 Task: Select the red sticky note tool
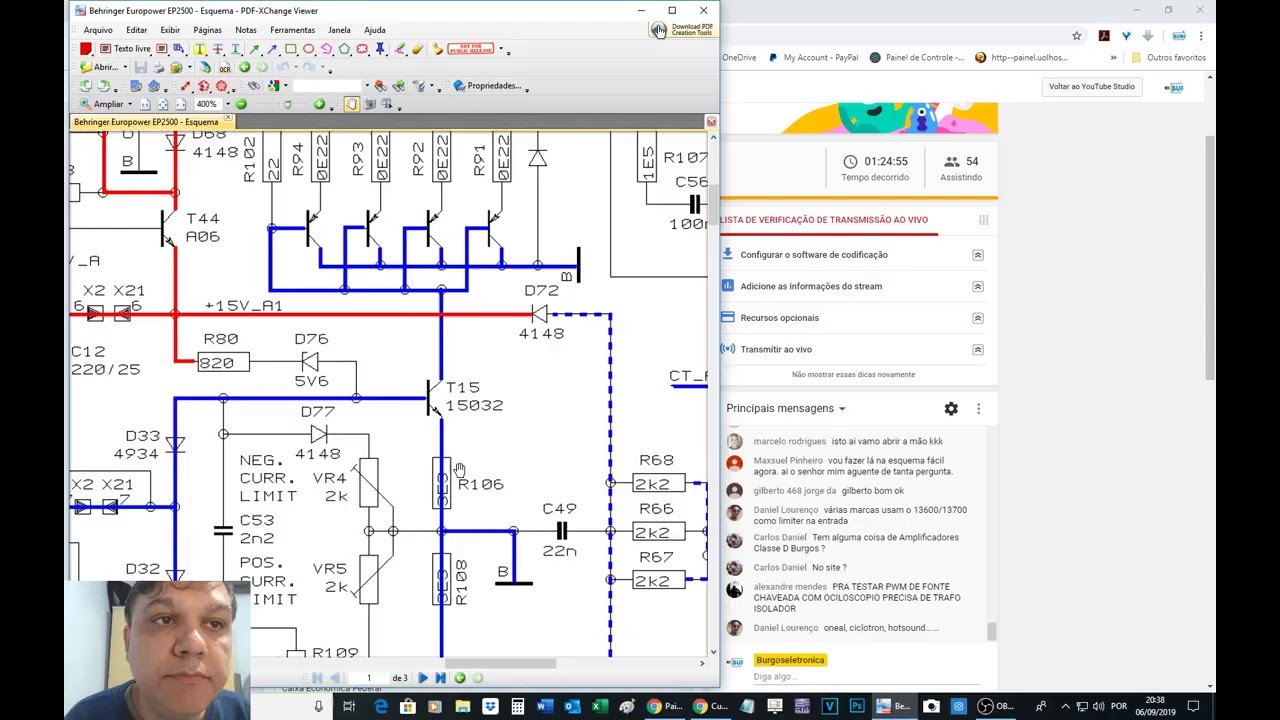tap(86, 49)
